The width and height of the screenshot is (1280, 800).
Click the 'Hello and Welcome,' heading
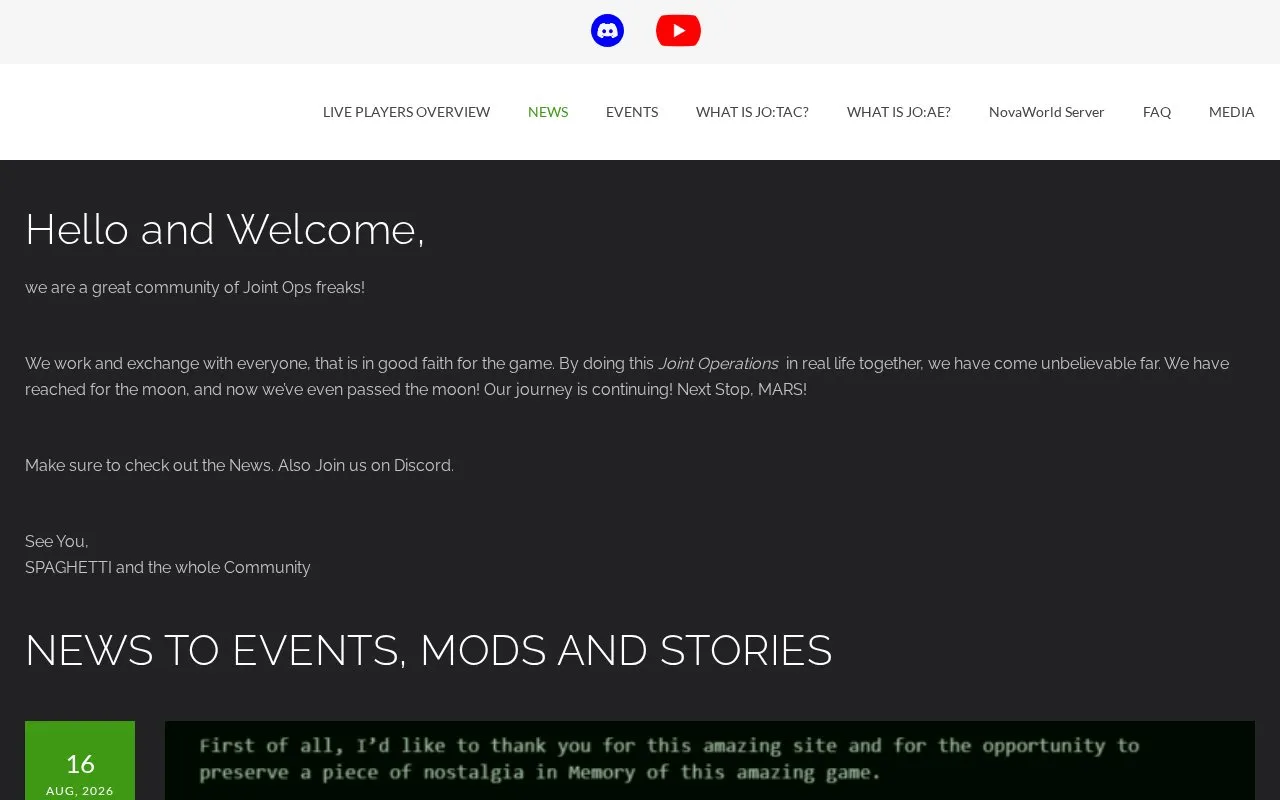pos(225,230)
